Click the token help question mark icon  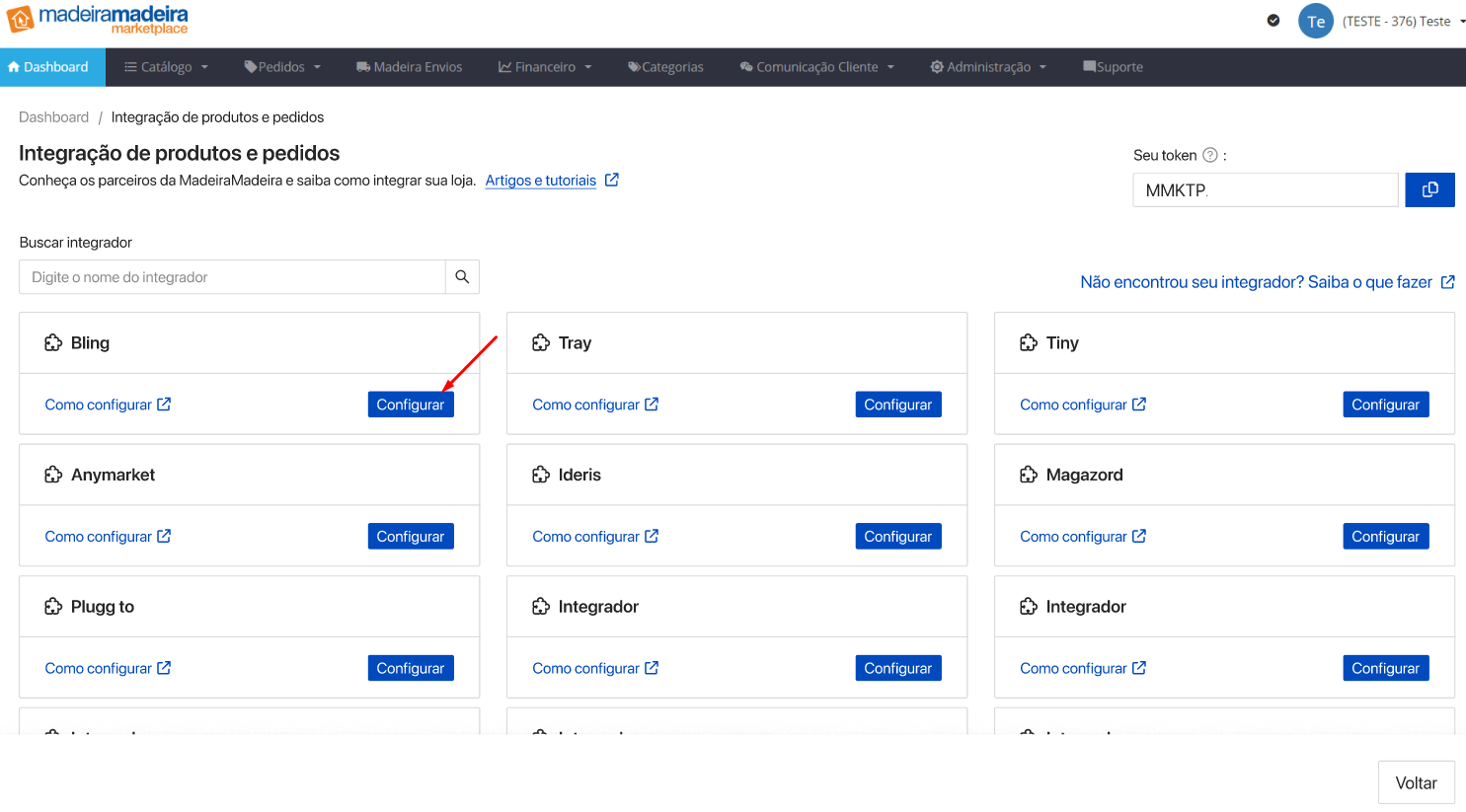pyautogui.click(x=1209, y=155)
